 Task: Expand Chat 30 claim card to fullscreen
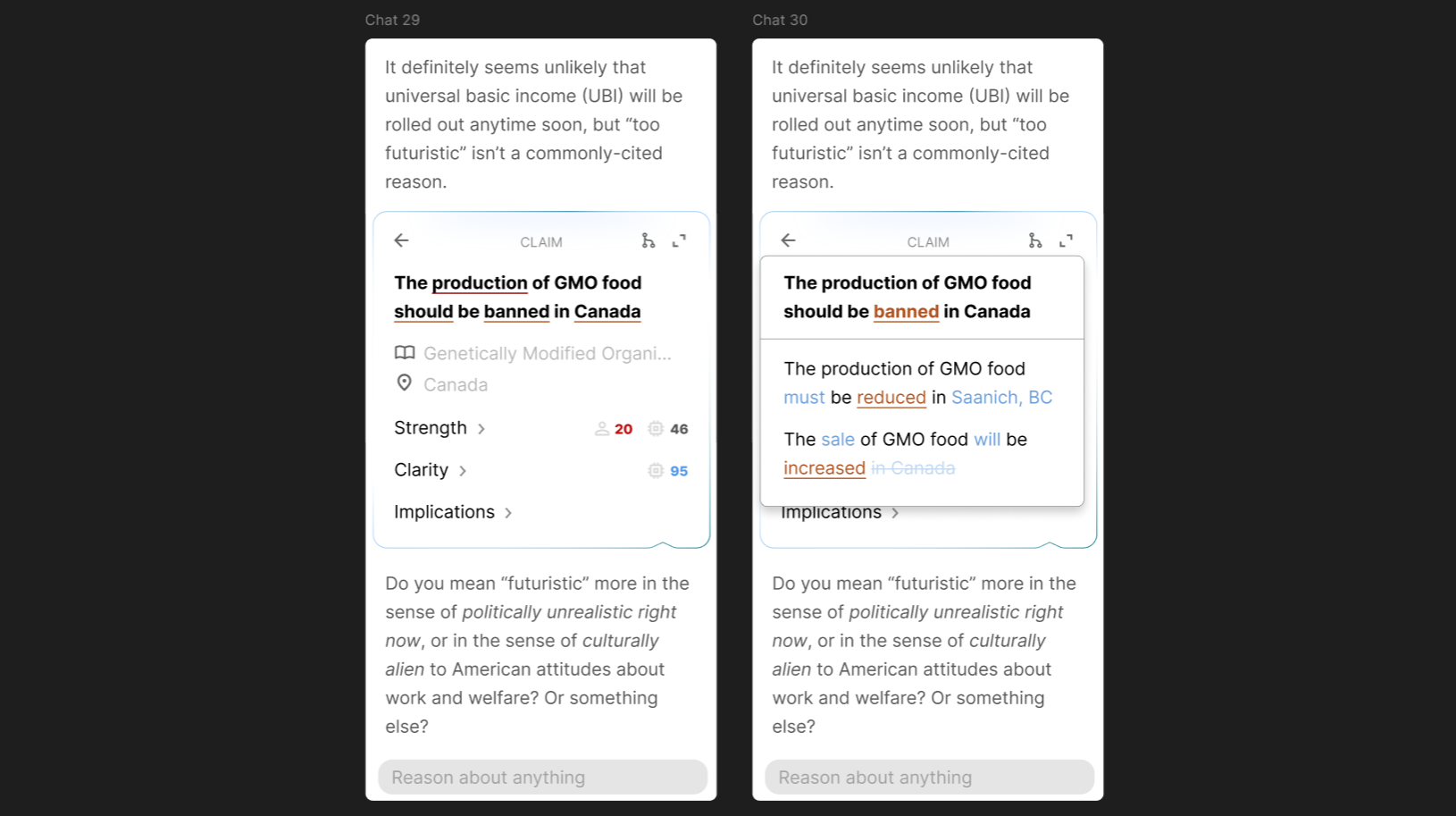point(1066,240)
